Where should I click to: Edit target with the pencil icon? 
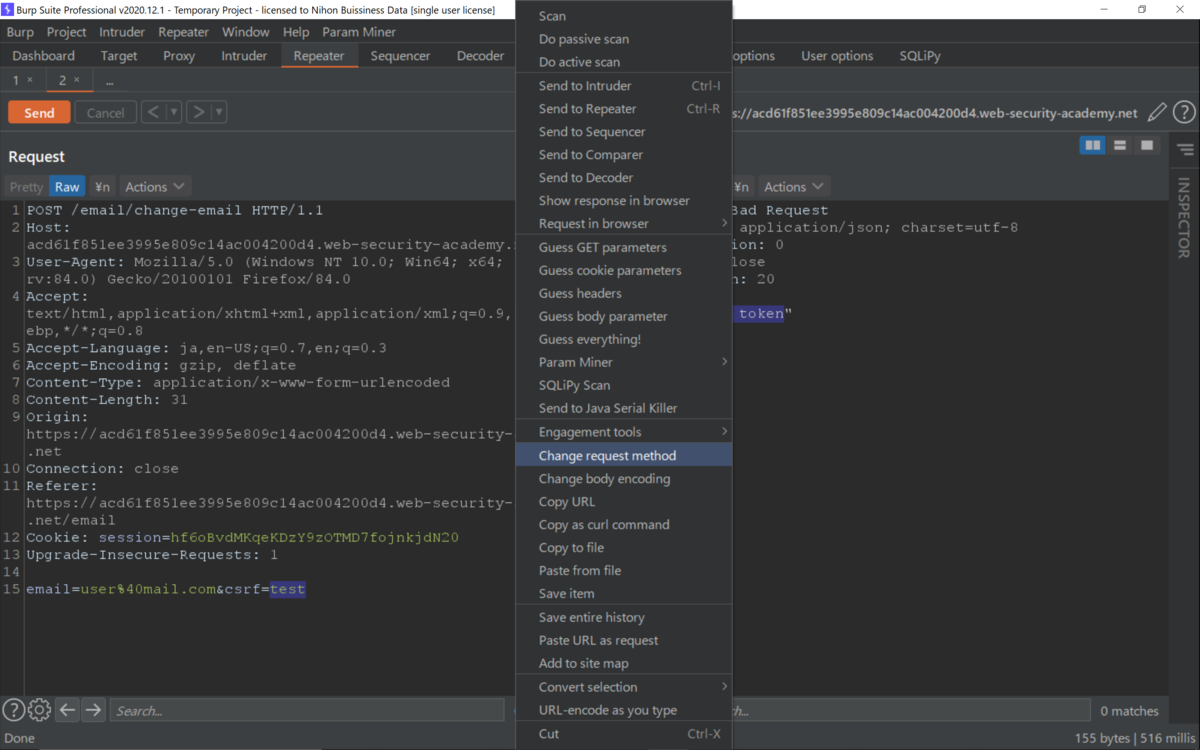pos(1157,113)
